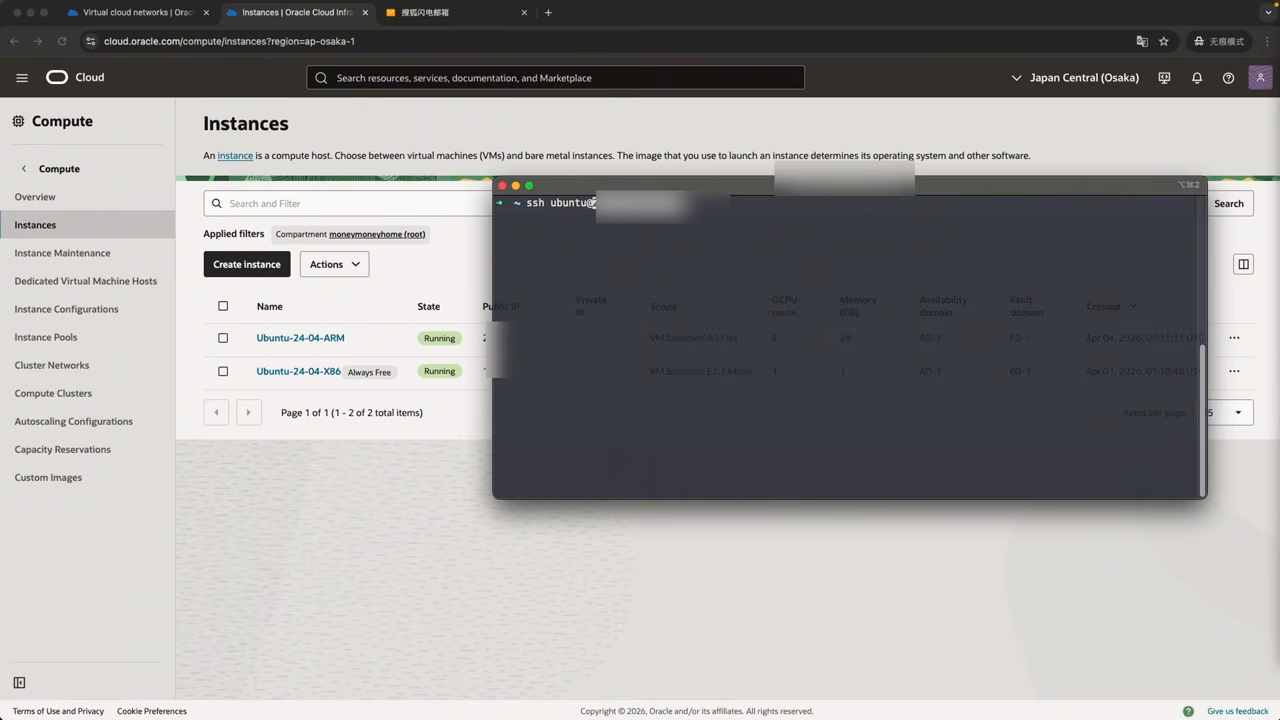Open Dedicated Virtual Machine Hosts
The width and height of the screenshot is (1280, 720).
click(87, 281)
